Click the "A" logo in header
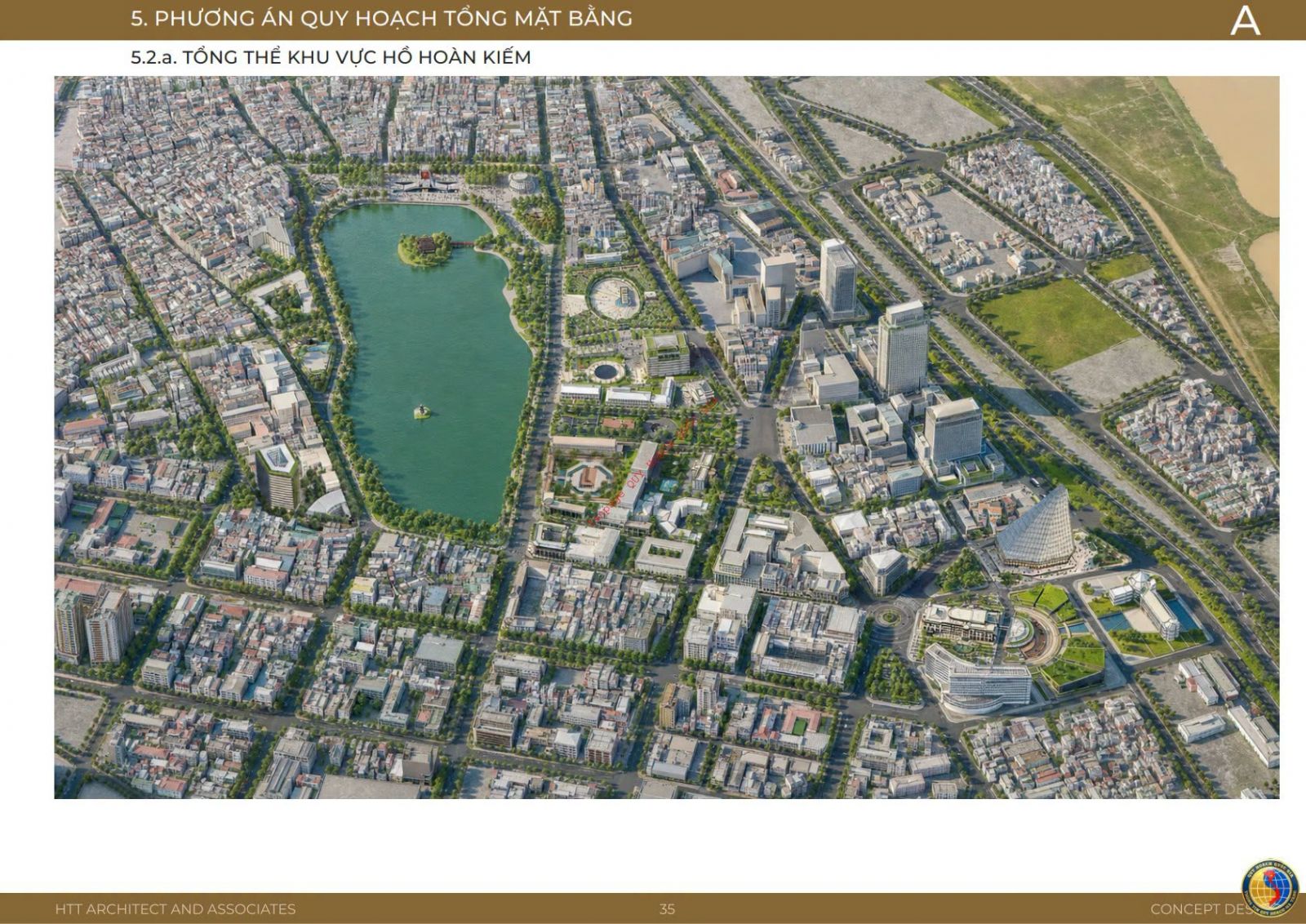Viewport: 1306px width, 924px height. point(1245,20)
